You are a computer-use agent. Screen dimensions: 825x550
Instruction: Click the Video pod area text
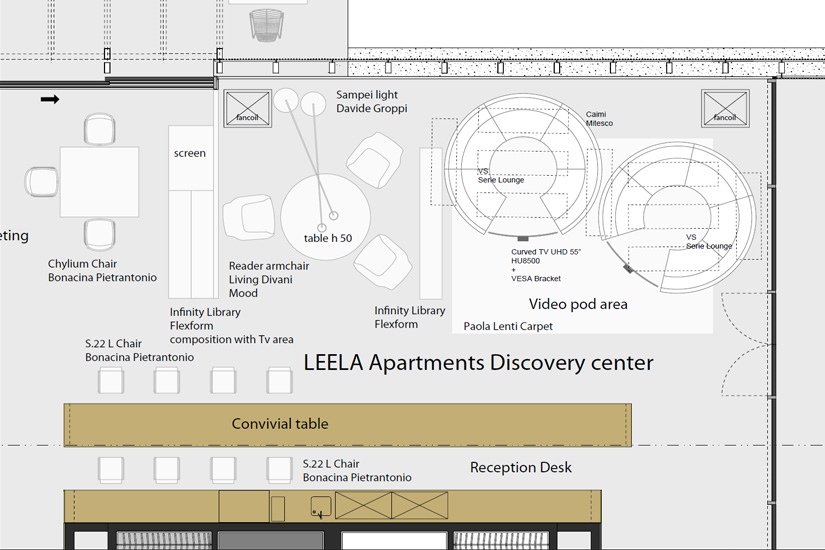point(578,304)
